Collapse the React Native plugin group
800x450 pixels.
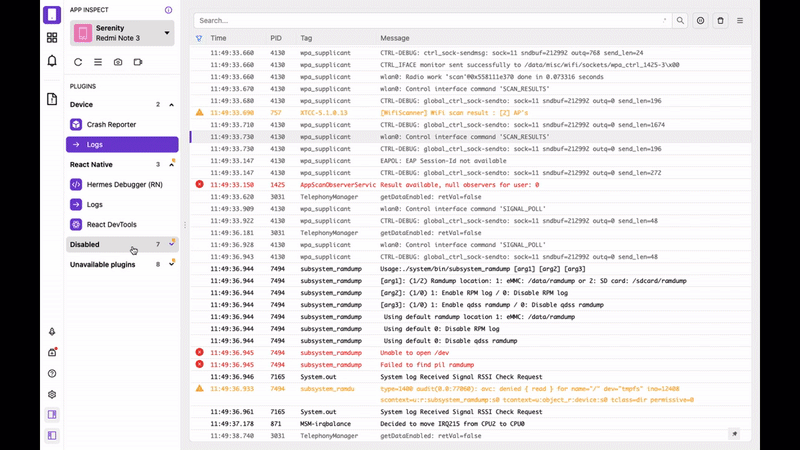tap(122, 164)
